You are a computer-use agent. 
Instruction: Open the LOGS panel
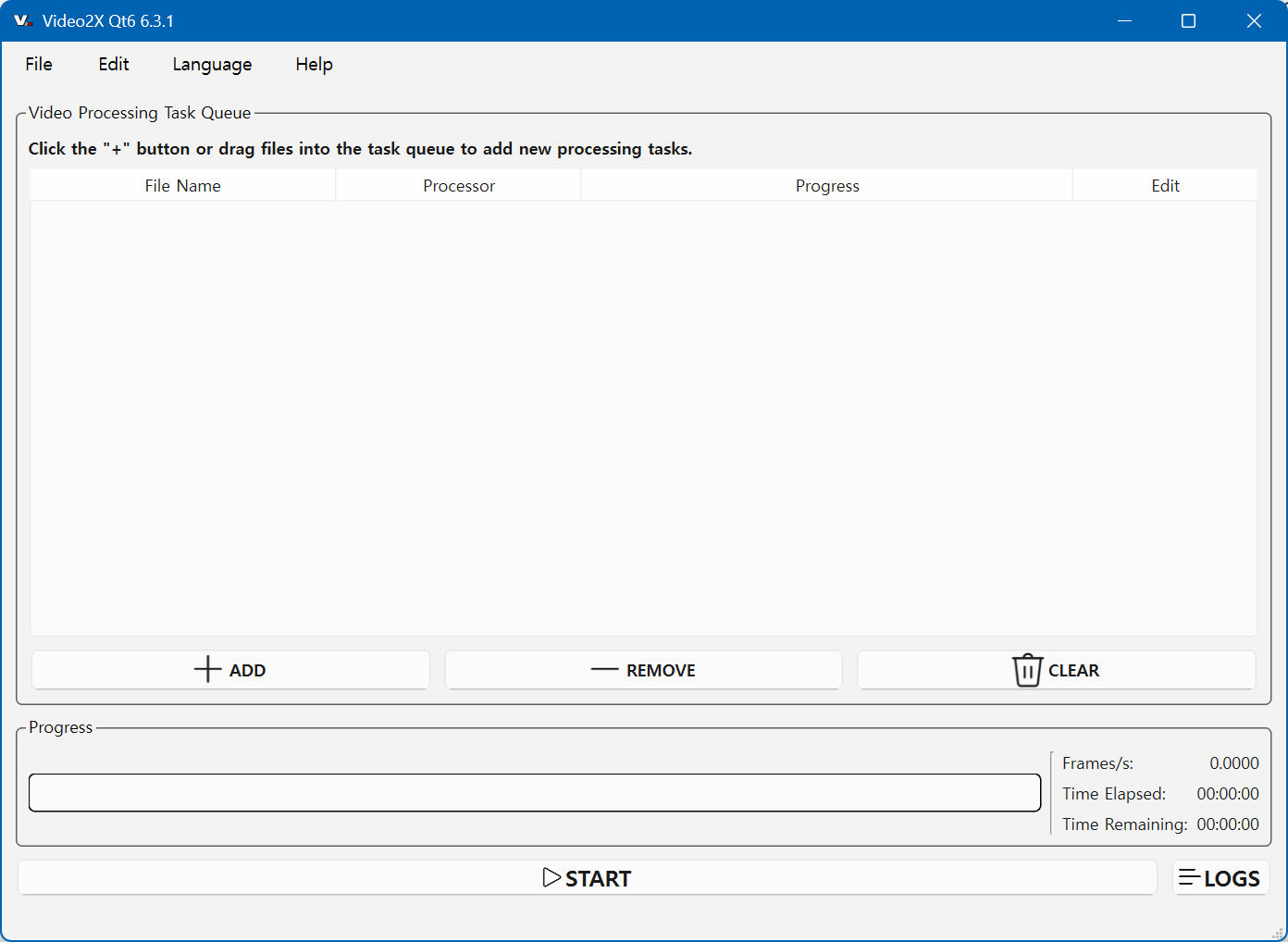click(1220, 877)
